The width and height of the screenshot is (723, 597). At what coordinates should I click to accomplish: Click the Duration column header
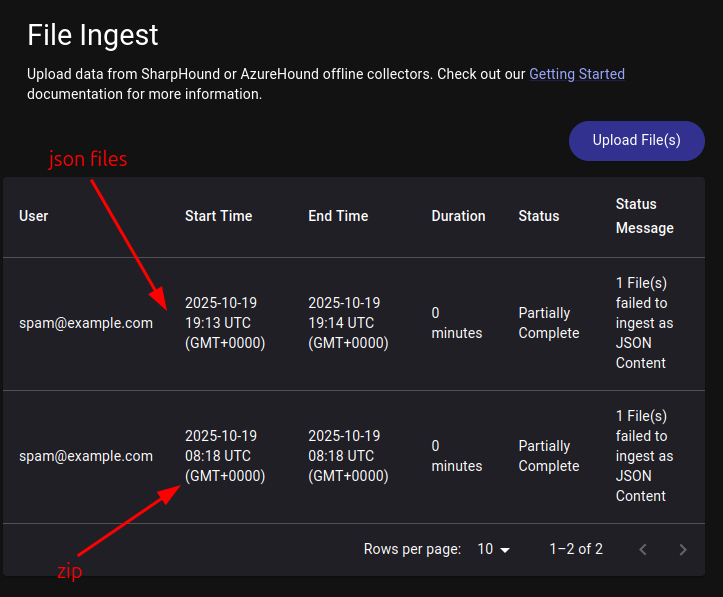point(458,216)
